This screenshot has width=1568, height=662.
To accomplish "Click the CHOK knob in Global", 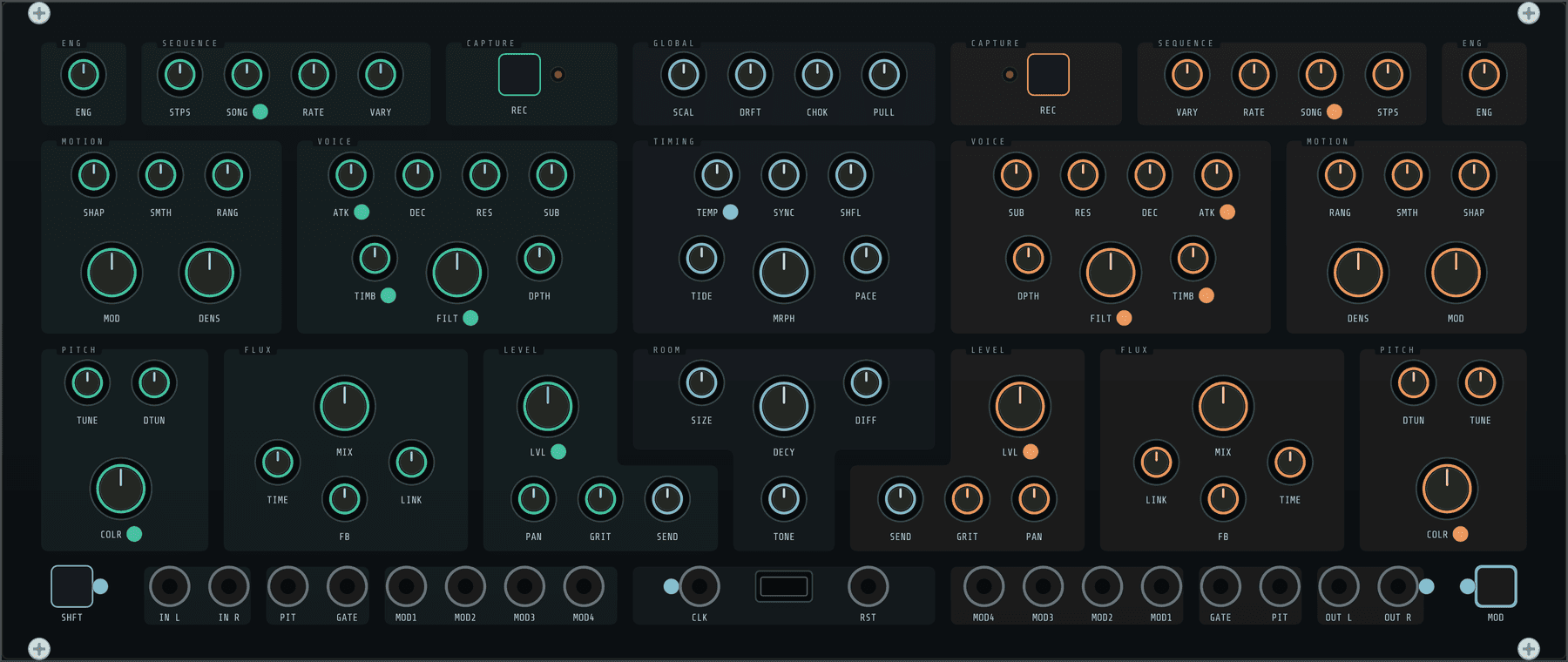I will (x=817, y=75).
